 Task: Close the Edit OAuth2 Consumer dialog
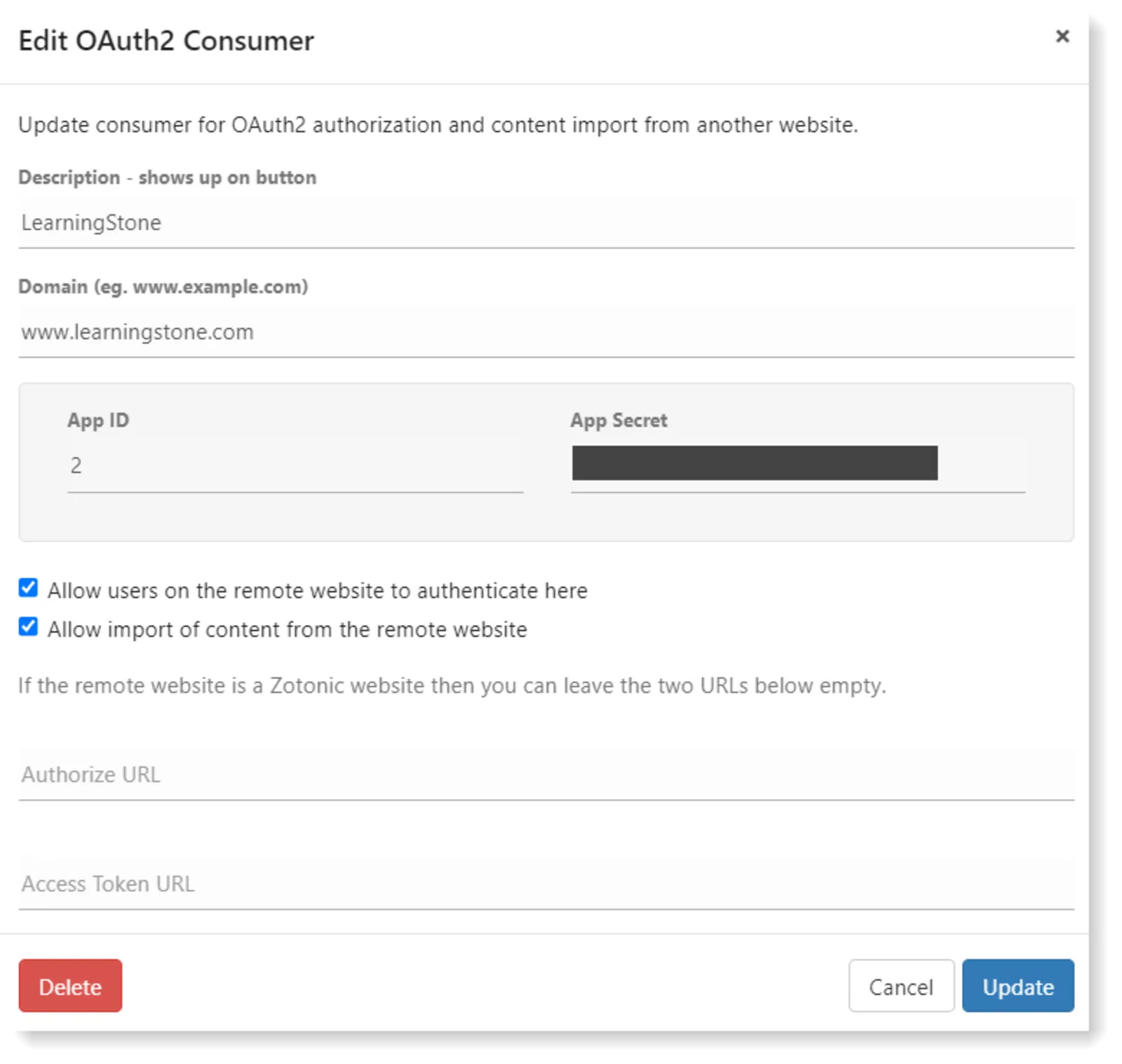pos(1062,36)
